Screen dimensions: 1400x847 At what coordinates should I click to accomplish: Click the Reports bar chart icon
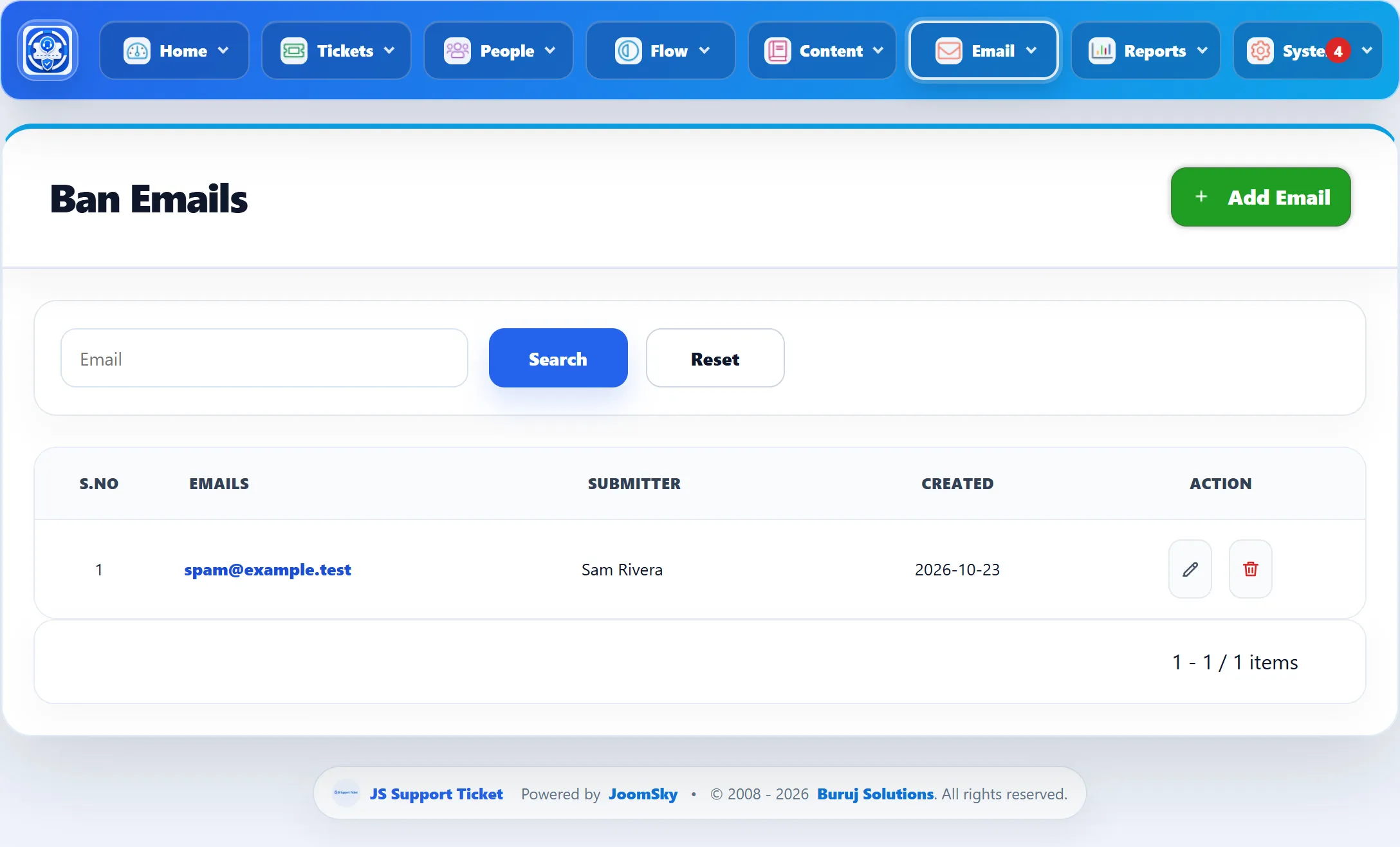tap(1101, 51)
